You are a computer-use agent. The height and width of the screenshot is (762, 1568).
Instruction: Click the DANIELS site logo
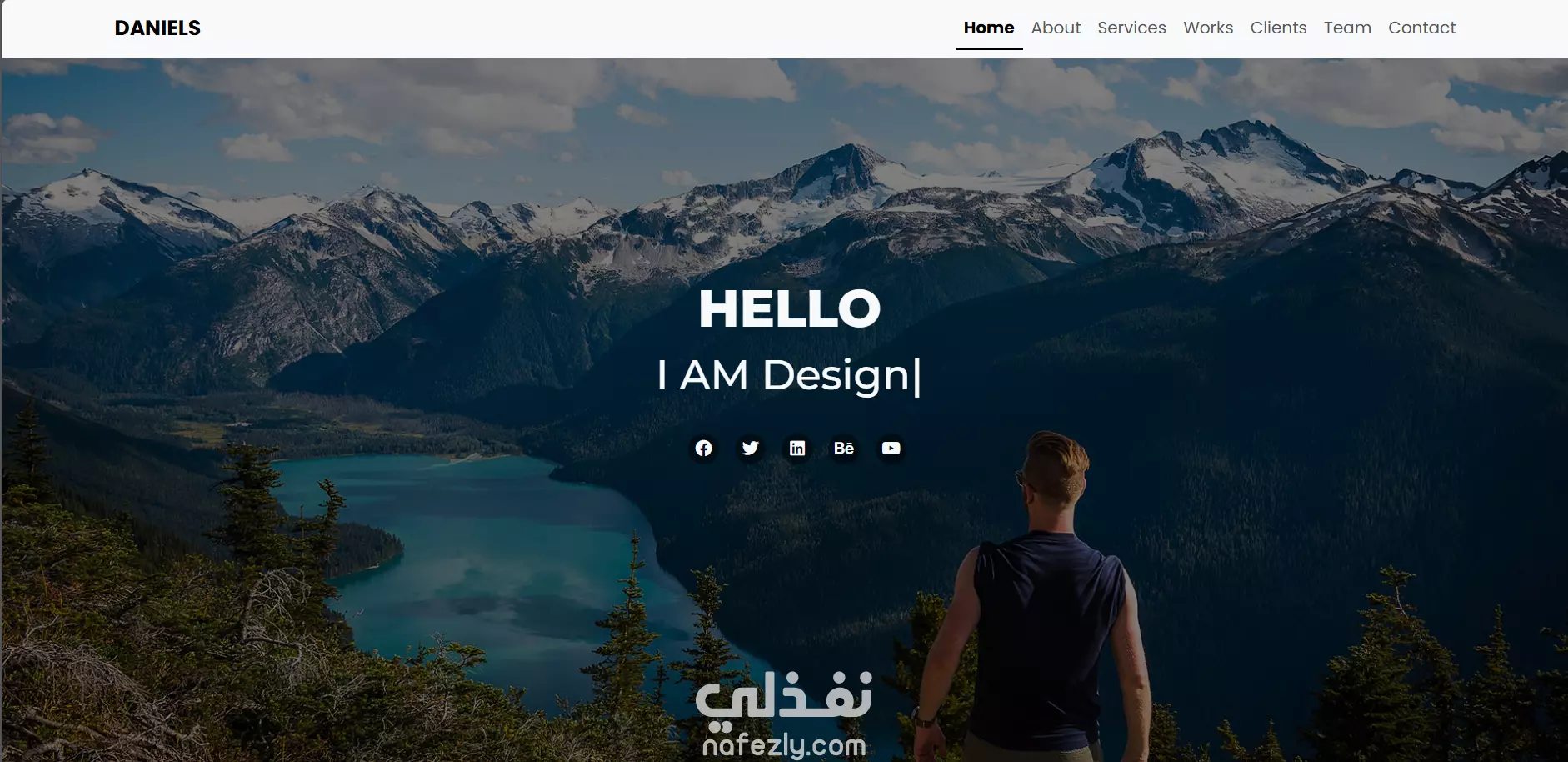click(157, 28)
